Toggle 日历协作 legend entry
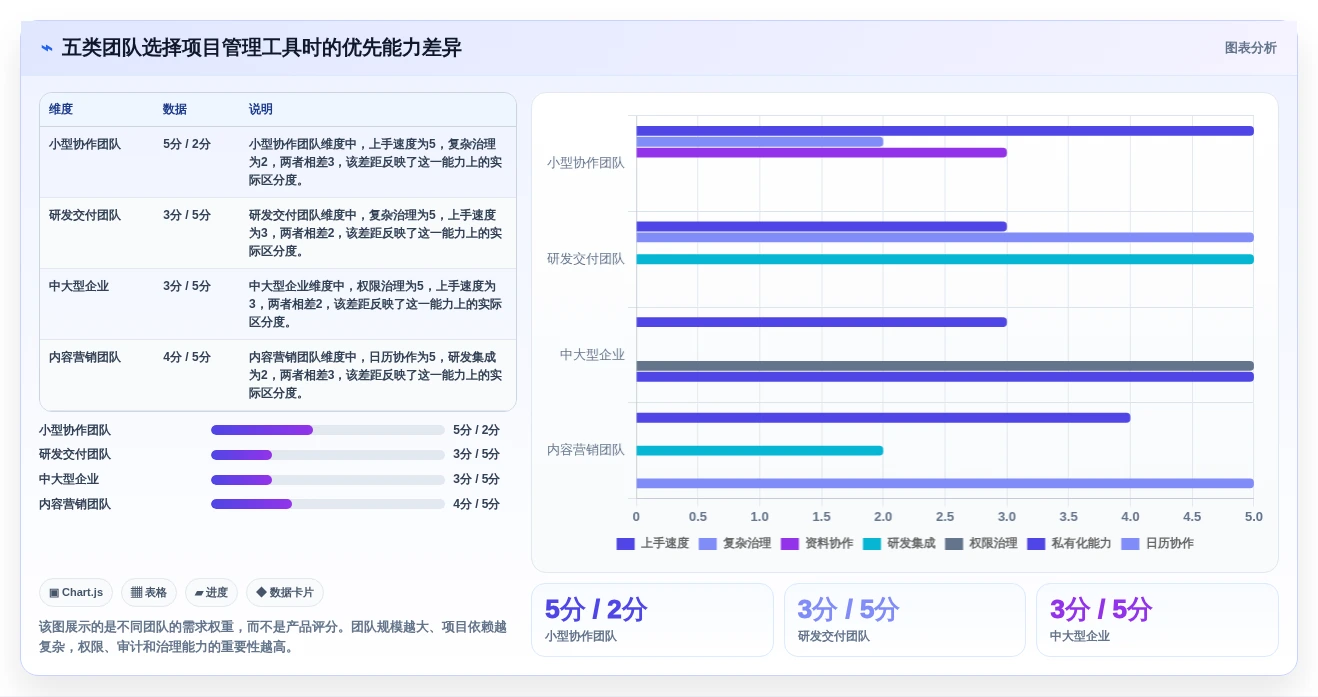1318x697 pixels. 1157,544
